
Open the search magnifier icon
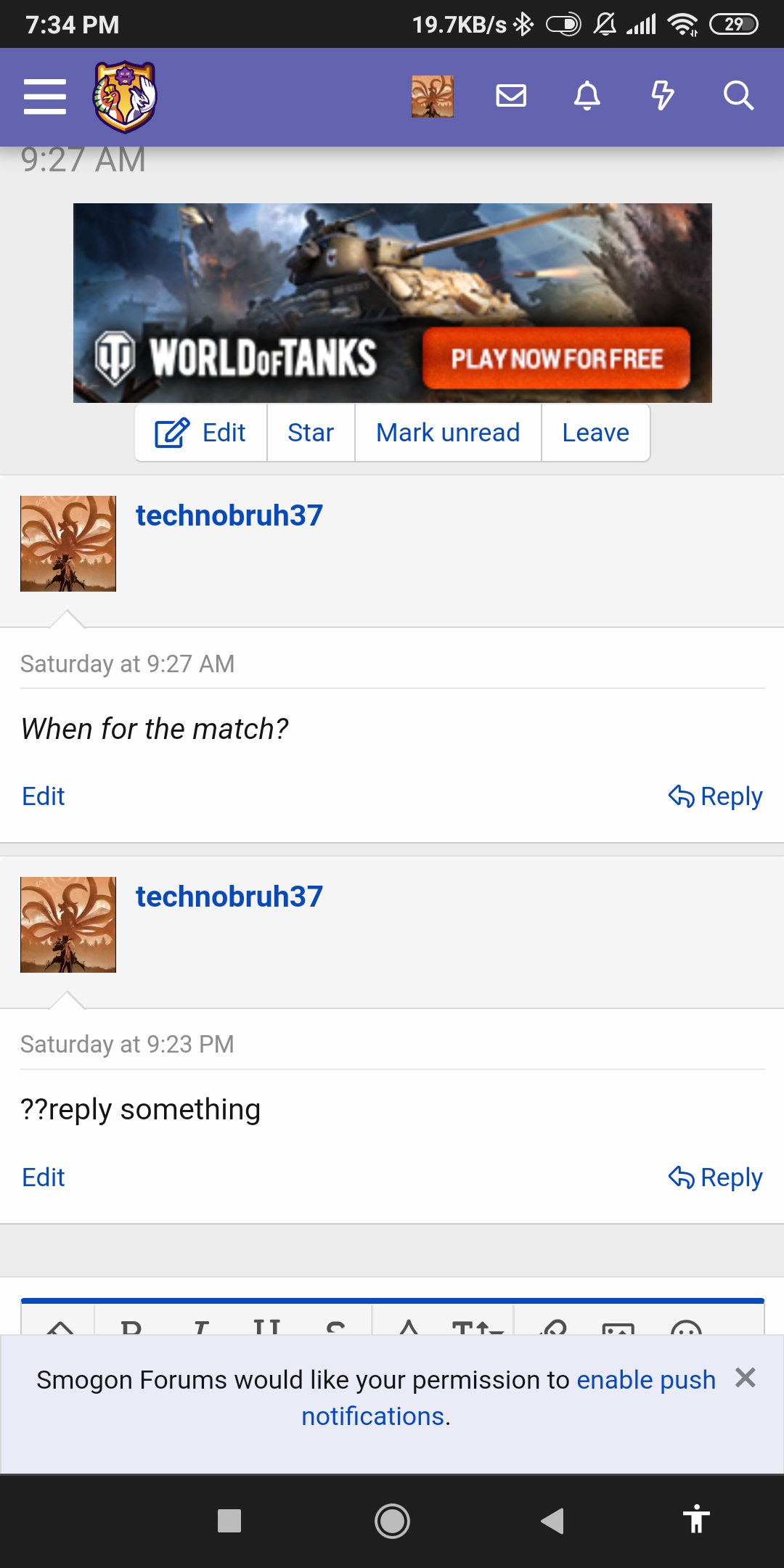click(738, 96)
